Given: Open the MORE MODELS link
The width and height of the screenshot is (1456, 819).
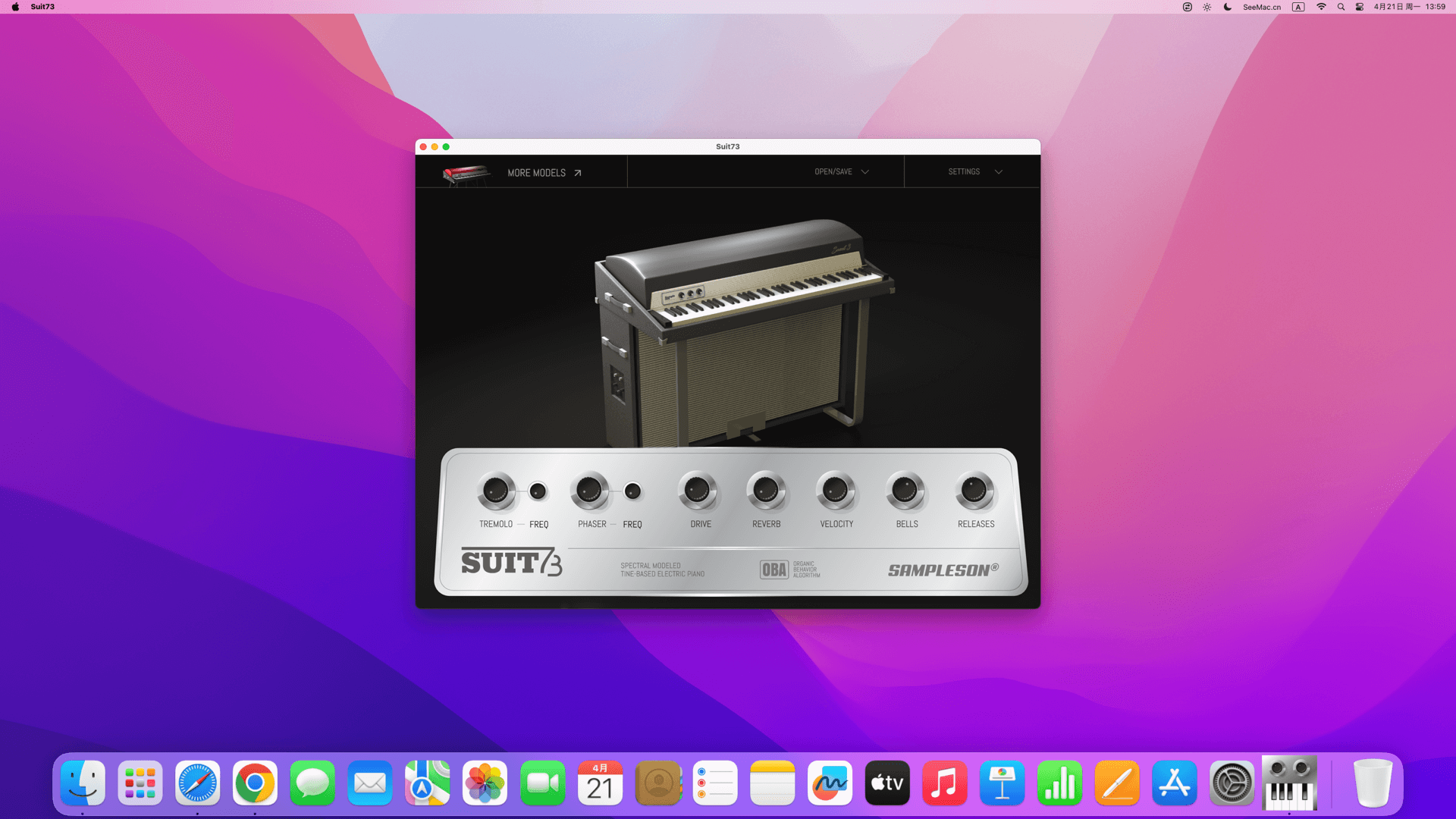Looking at the screenshot, I should (536, 173).
